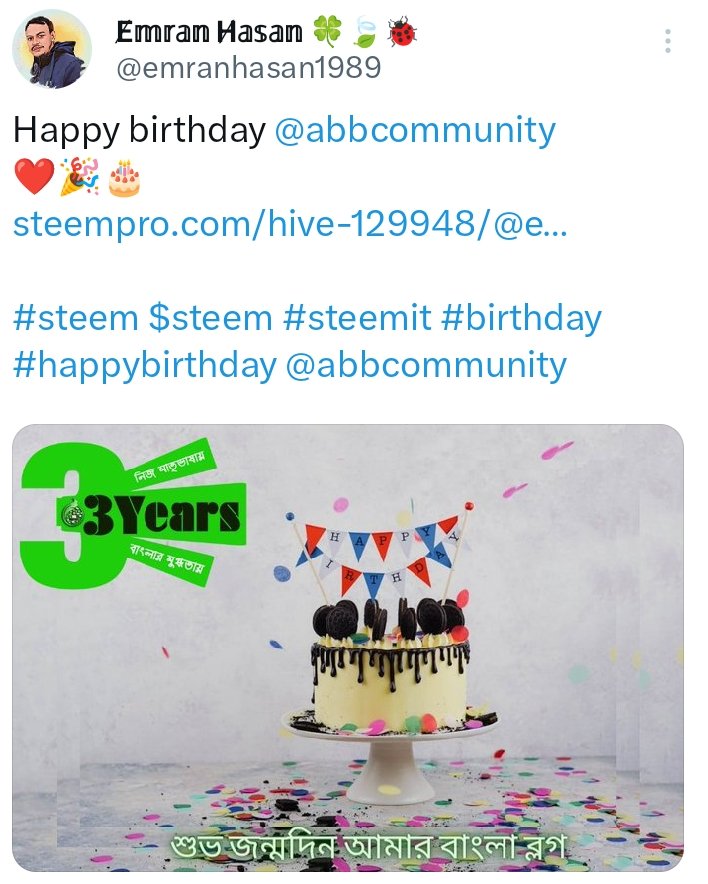Open the steempro.com/hive-129948 link
The height and width of the screenshot is (884, 708).
(x=290, y=224)
